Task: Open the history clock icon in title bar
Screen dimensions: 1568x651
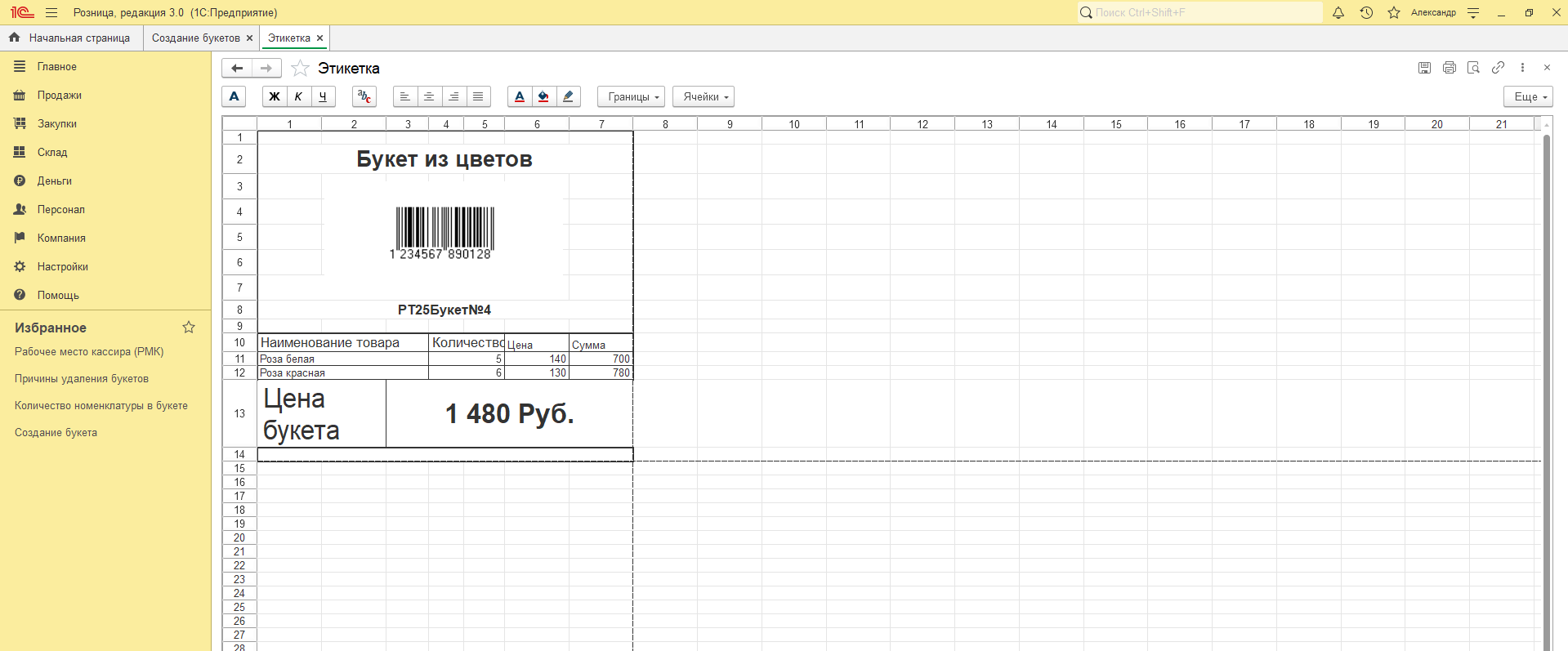Action: pos(1366,13)
